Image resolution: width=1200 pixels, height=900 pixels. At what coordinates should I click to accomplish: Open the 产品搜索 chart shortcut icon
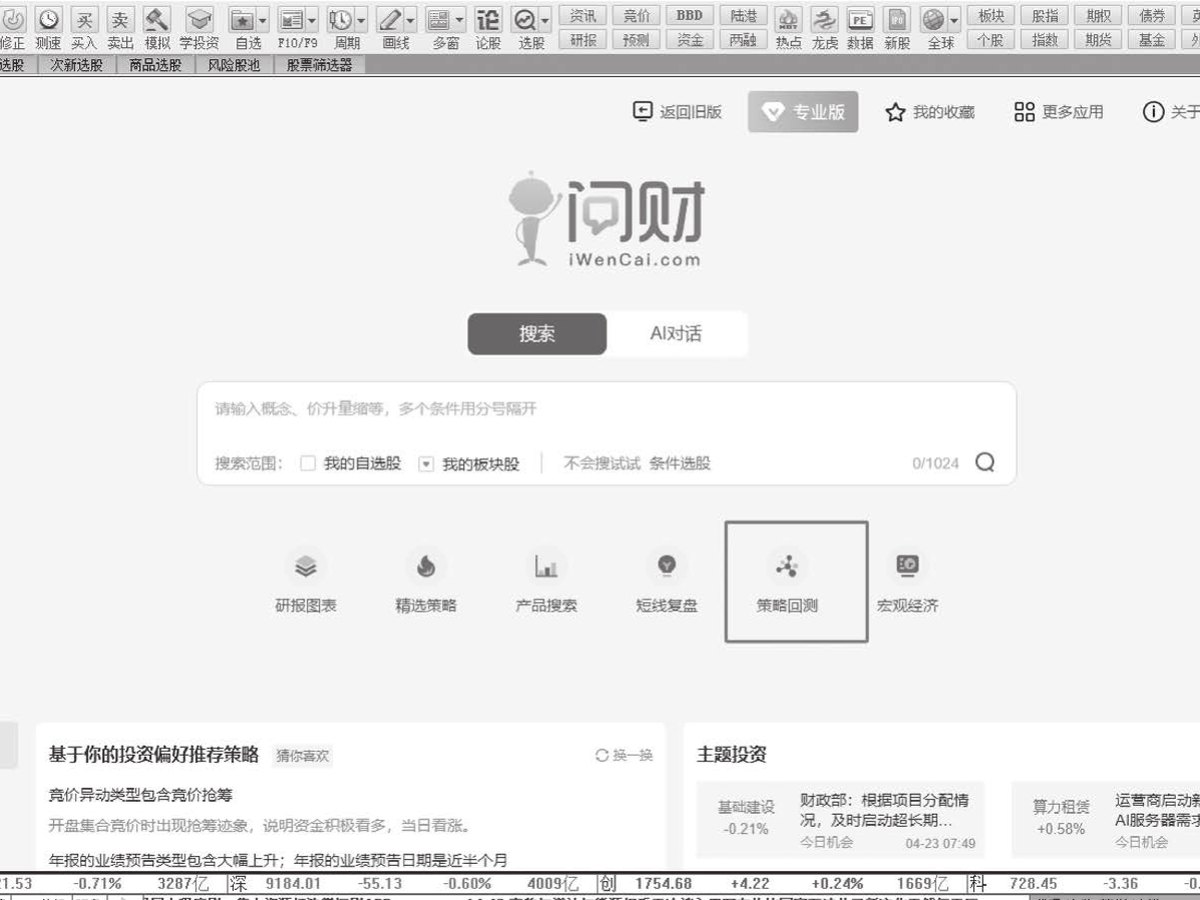pos(546,567)
